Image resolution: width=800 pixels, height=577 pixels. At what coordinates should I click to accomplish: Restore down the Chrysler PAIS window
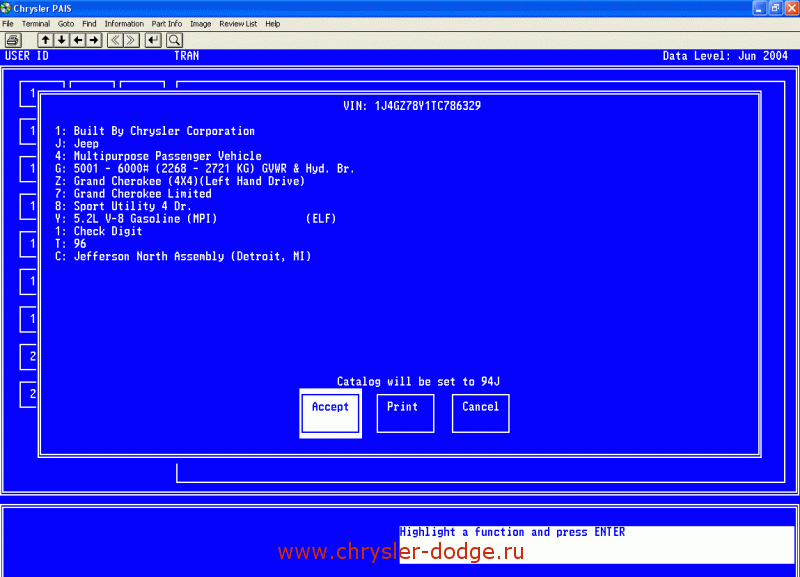[x=776, y=8]
